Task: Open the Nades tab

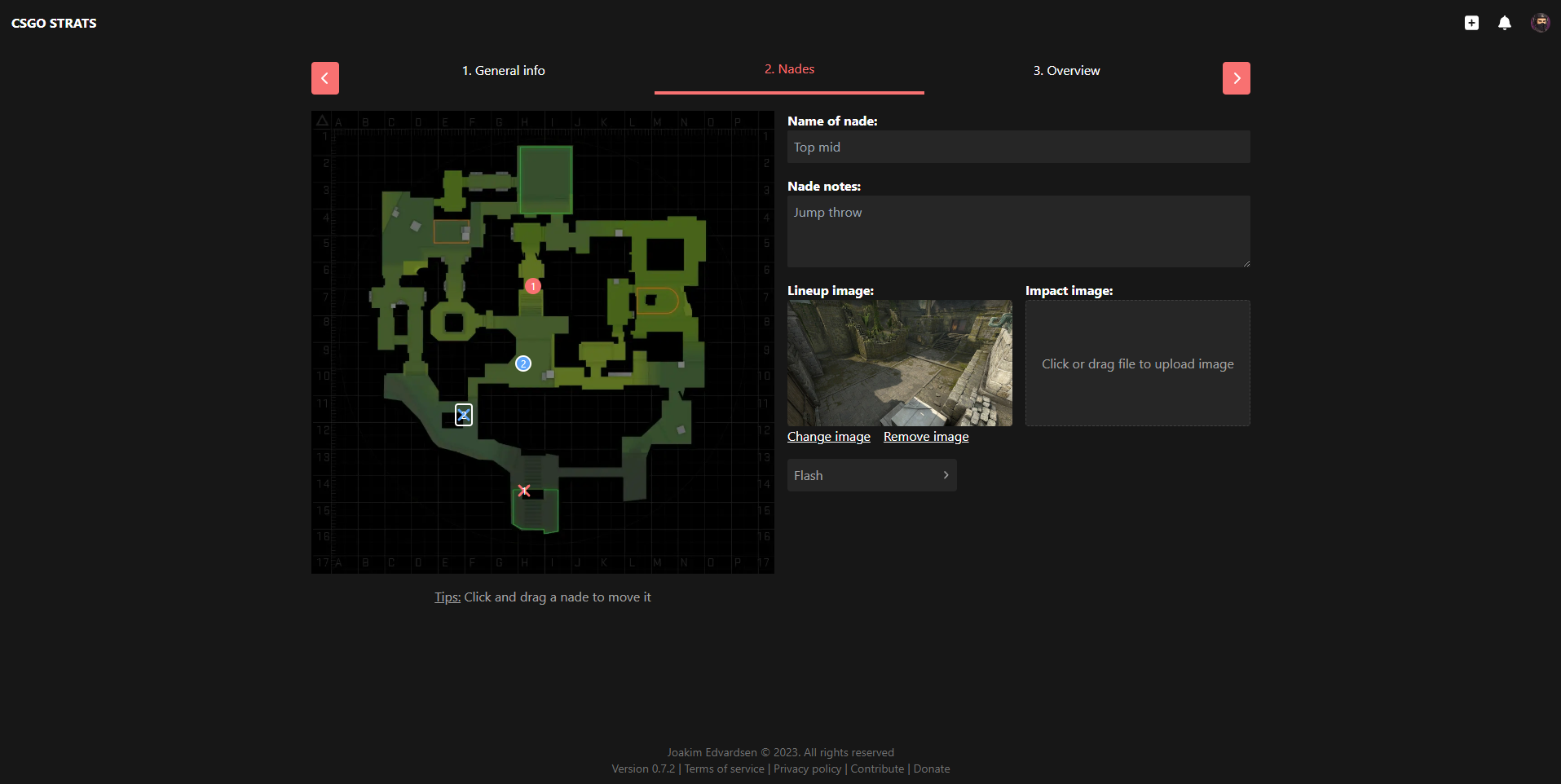Action: click(789, 69)
